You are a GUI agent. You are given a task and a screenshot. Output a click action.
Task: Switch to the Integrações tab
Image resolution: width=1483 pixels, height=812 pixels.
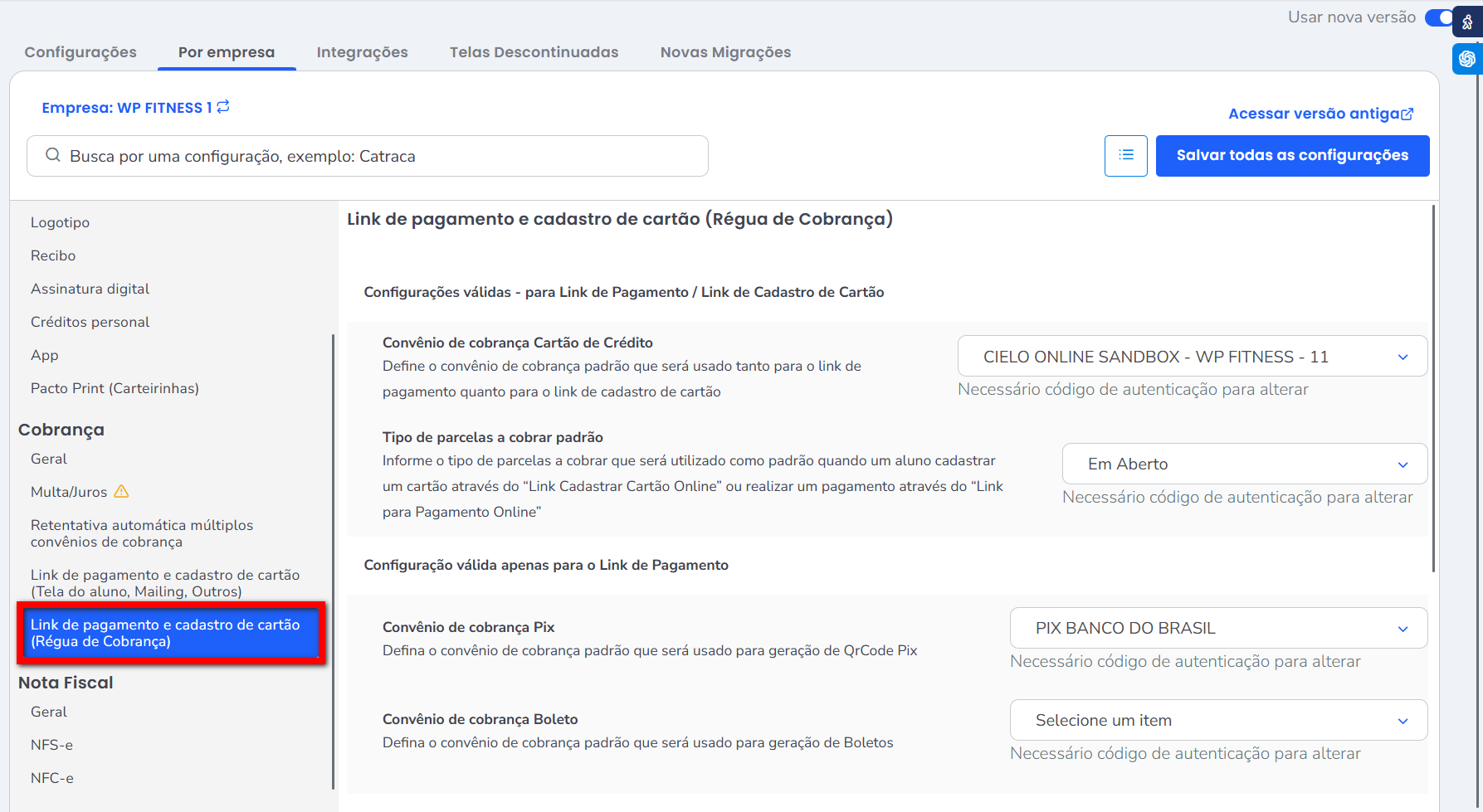click(362, 52)
